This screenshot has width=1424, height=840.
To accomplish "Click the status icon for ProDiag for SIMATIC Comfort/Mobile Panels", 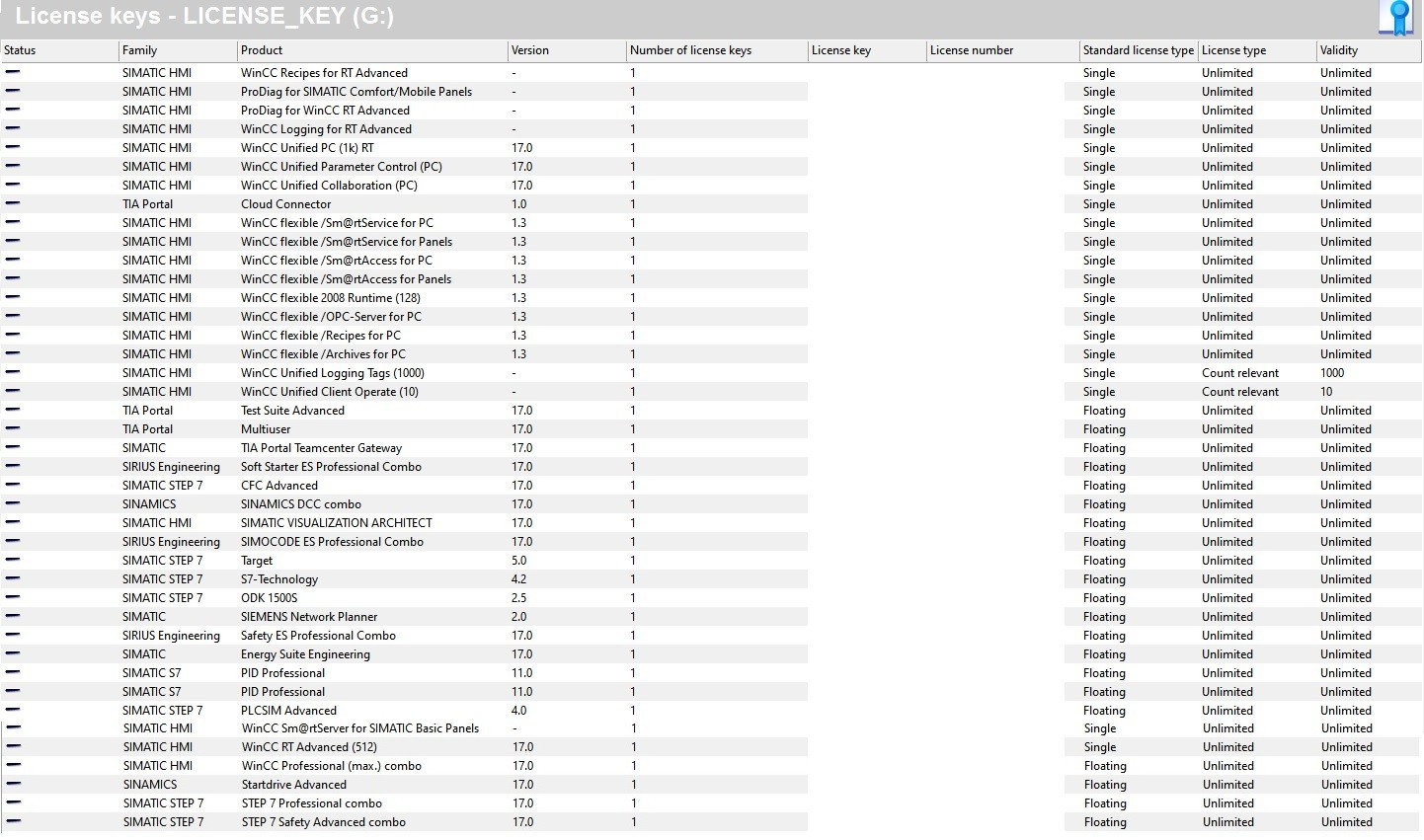I will (13, 91).
